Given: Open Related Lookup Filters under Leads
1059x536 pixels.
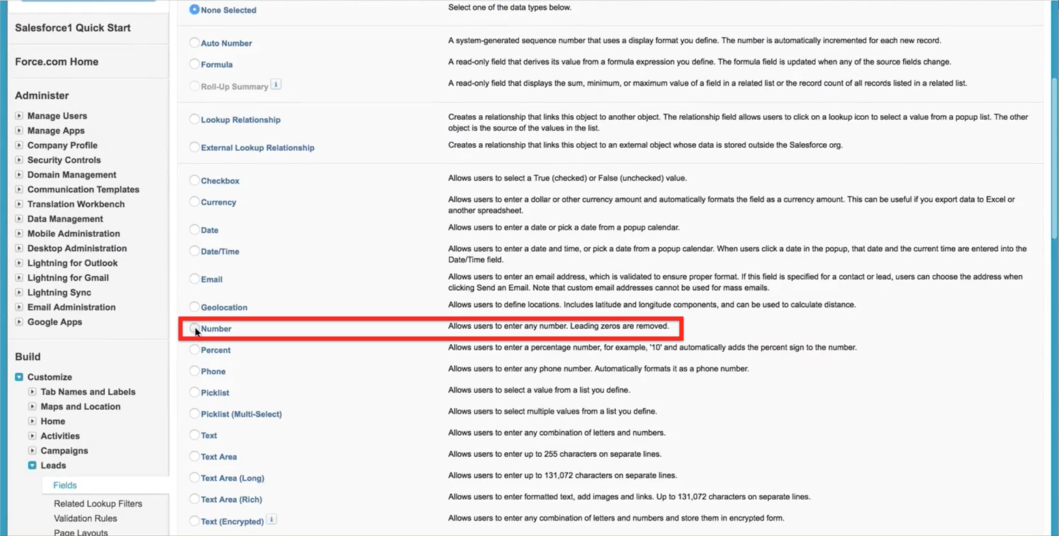Looking at the screenshot, I should 98,504.
